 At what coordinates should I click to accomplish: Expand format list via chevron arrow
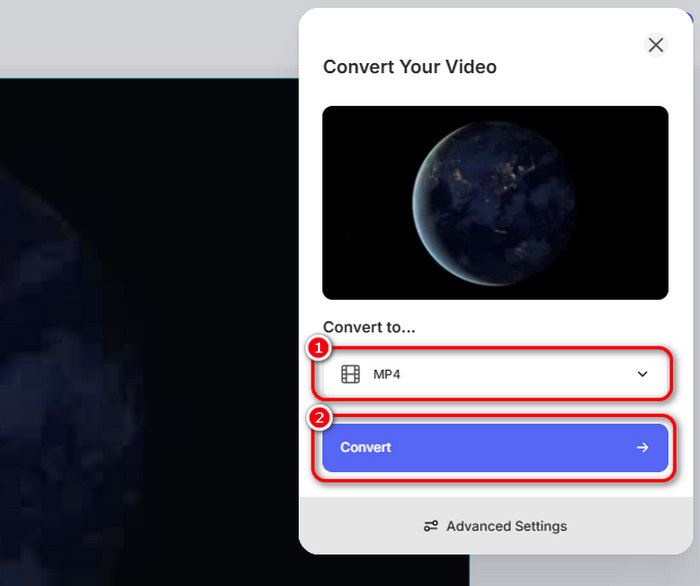pyautogui.click(x=642, y=374)
